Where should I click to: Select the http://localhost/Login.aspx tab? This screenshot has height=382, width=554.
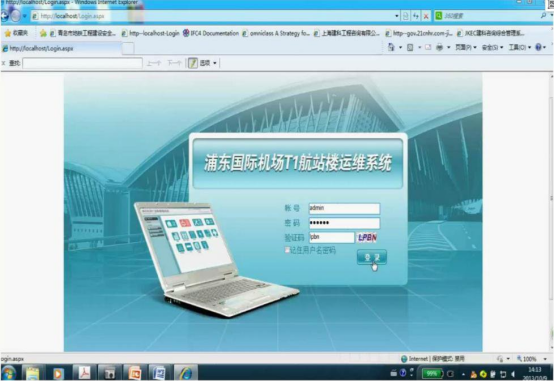point(61,48)
